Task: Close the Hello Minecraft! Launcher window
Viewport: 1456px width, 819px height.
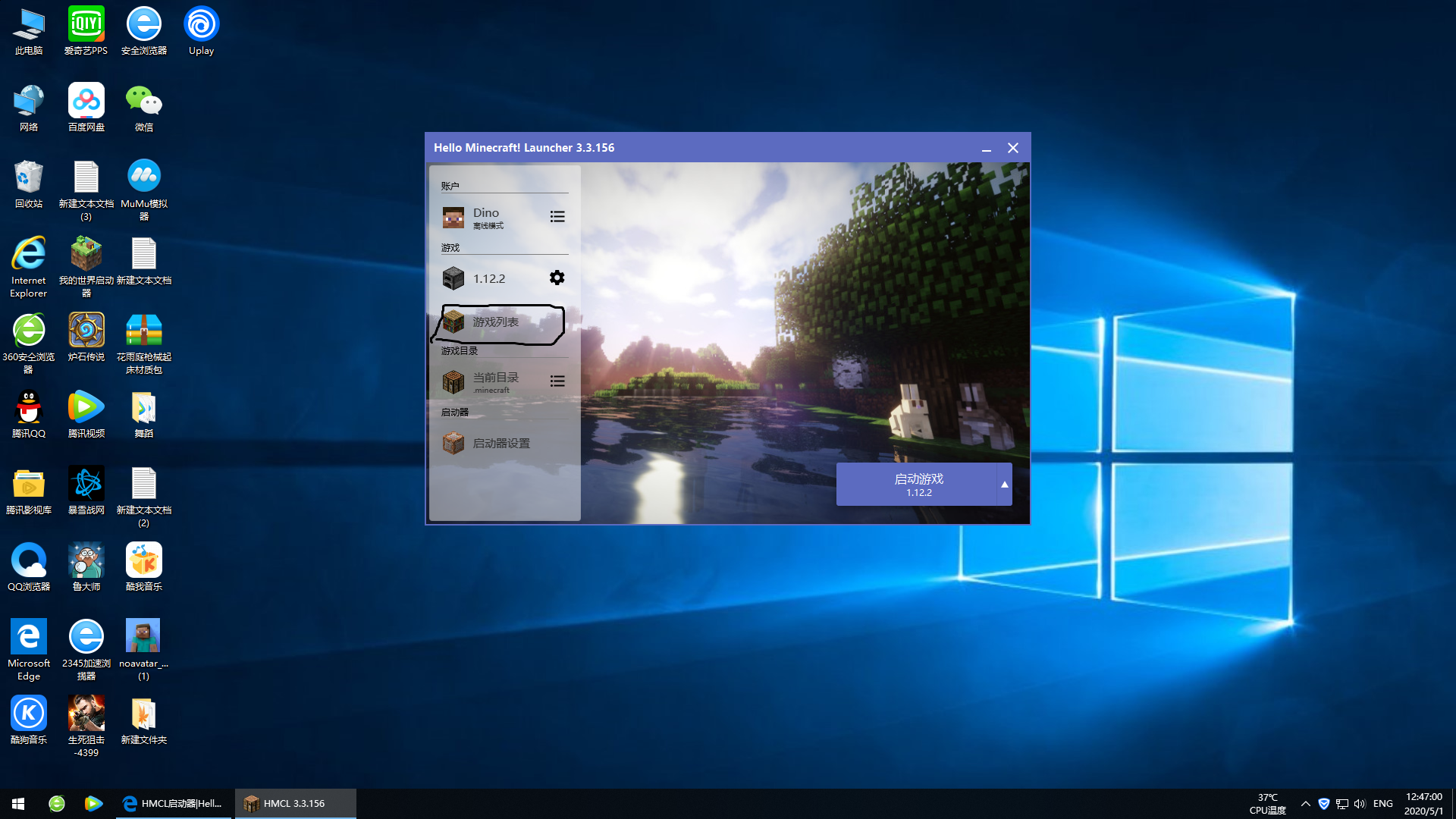Action: coord(1013,149)
